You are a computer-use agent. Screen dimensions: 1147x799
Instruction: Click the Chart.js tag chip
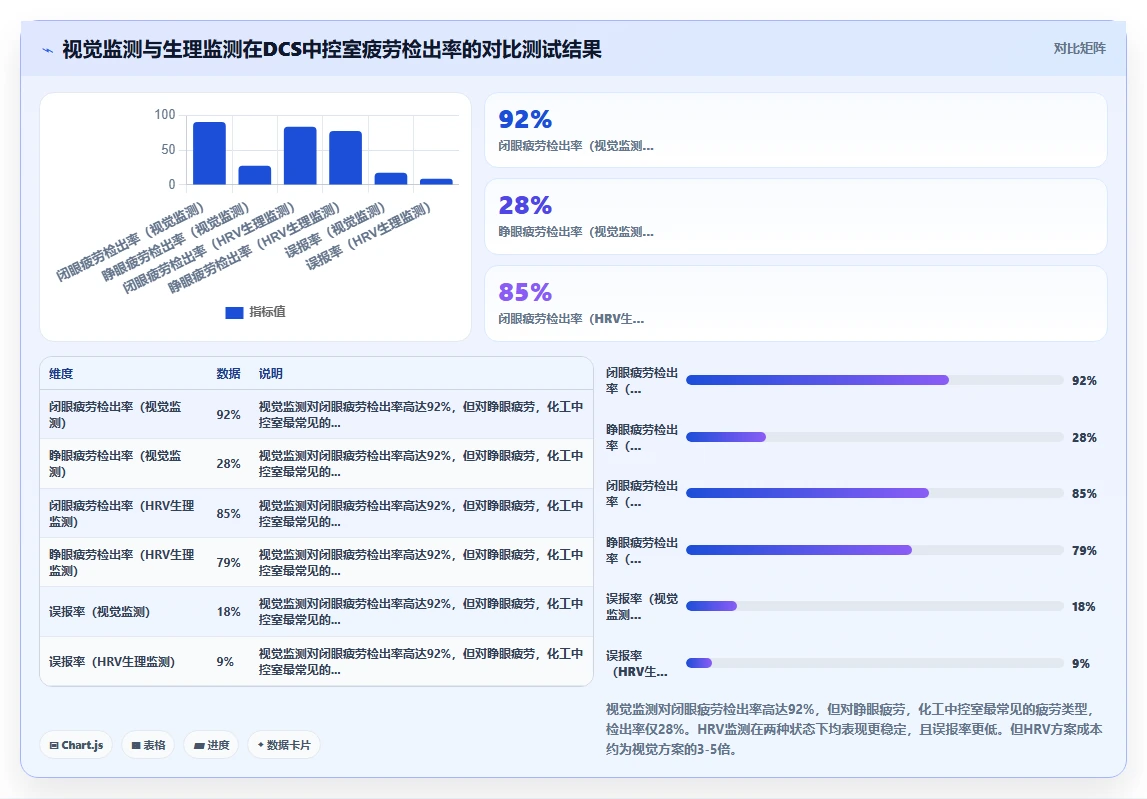pyautogui.click(x=76, y=745)
